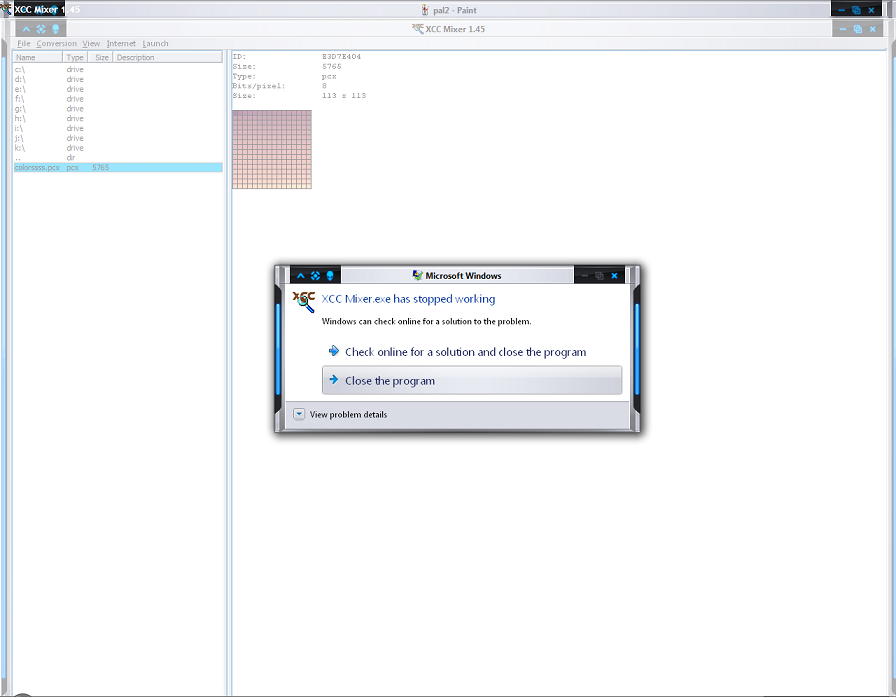Open the File menu
This screenshot has width=896, height=697.
[24, 44]
